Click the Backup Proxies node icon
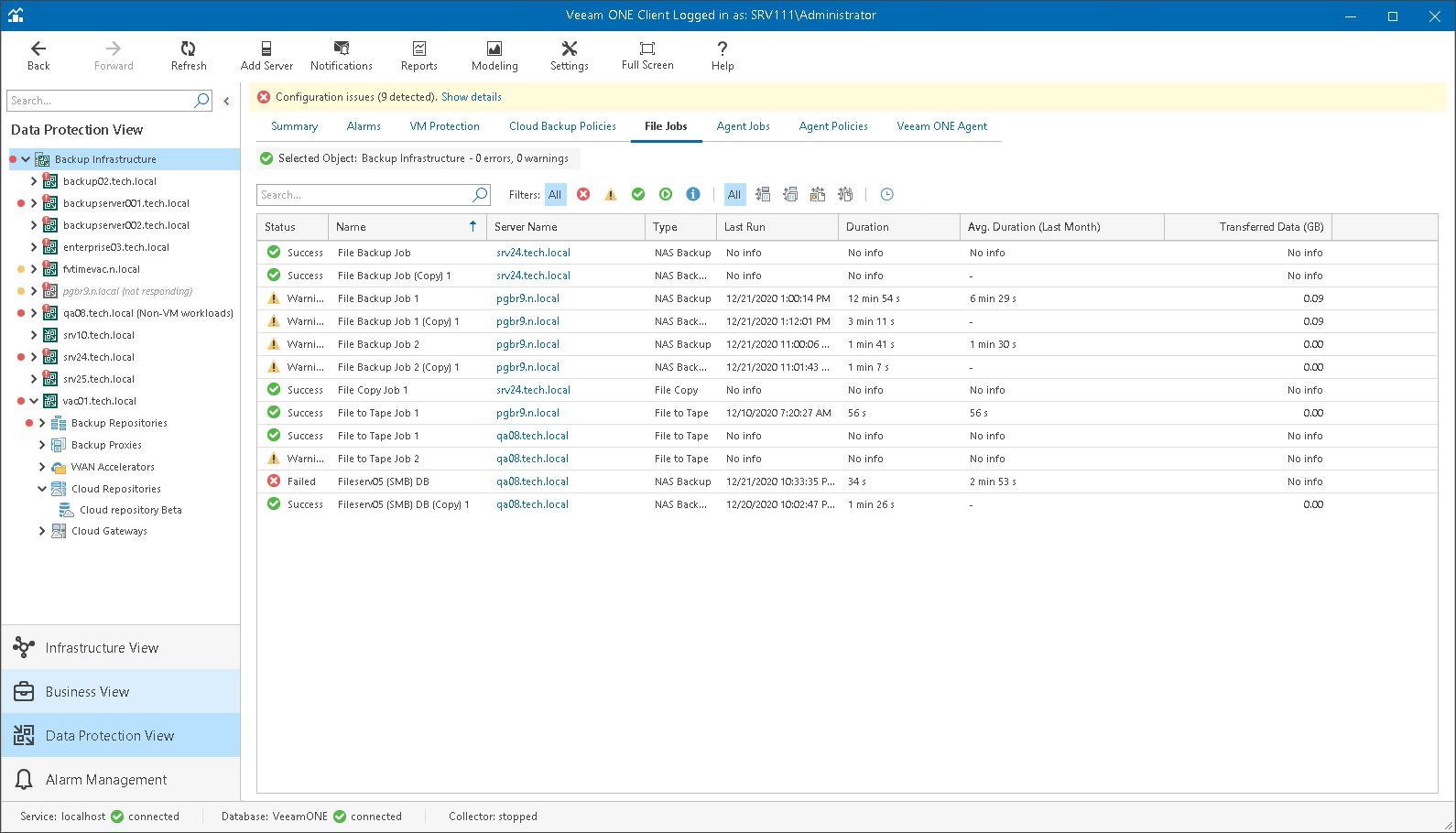Viewport: 1456px width, 833px height. (x=59, y=445)
